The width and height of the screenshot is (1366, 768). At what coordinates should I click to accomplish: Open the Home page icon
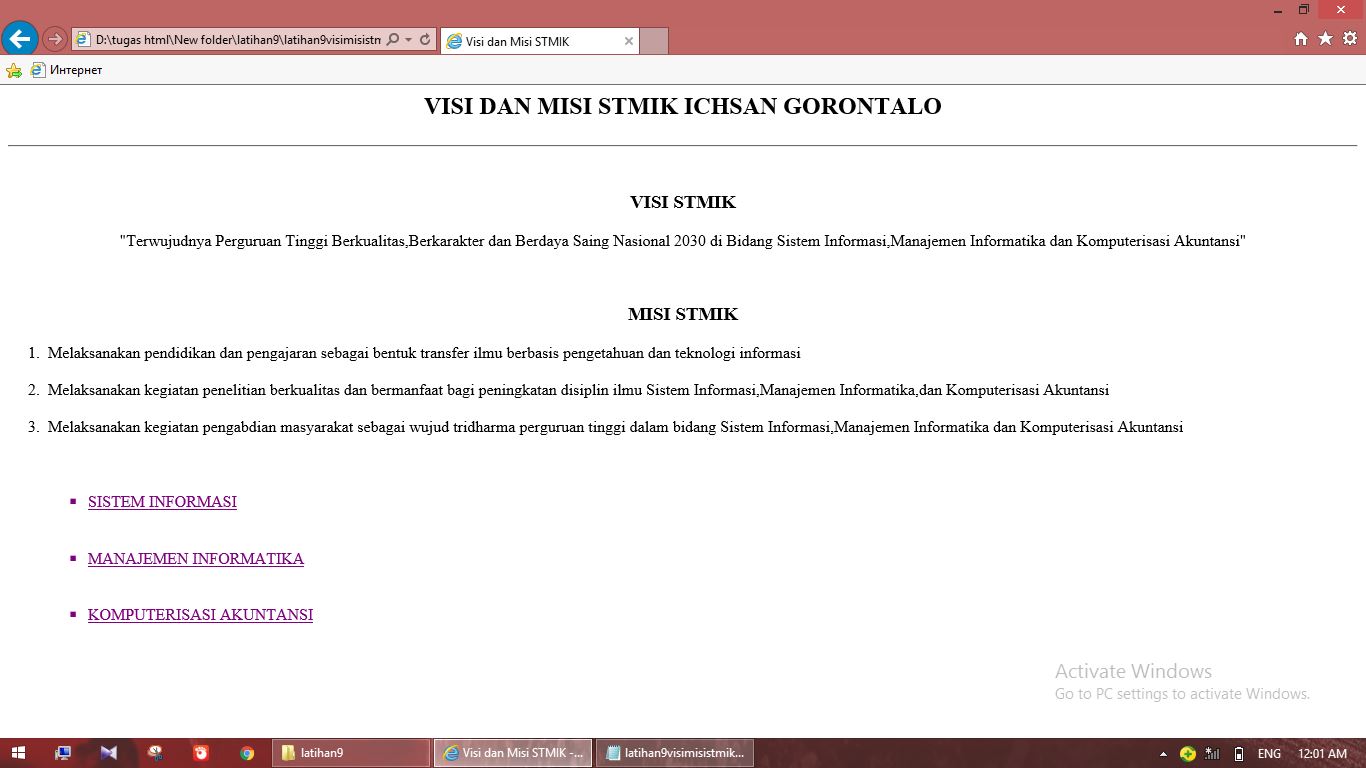(1301, 39)
